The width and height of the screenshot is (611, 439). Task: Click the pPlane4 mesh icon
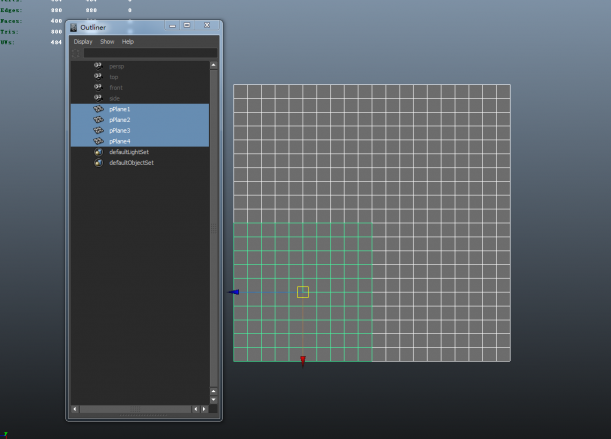pos(98,141)
